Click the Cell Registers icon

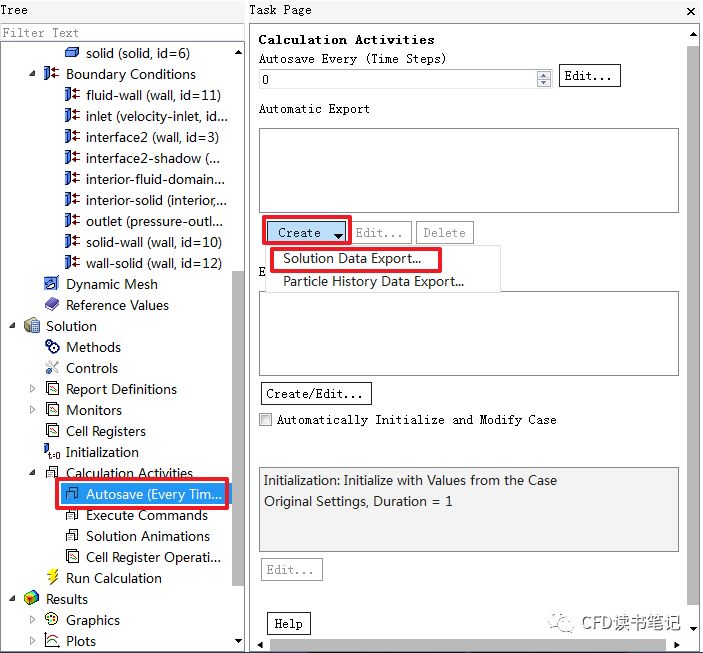(52, 431)
